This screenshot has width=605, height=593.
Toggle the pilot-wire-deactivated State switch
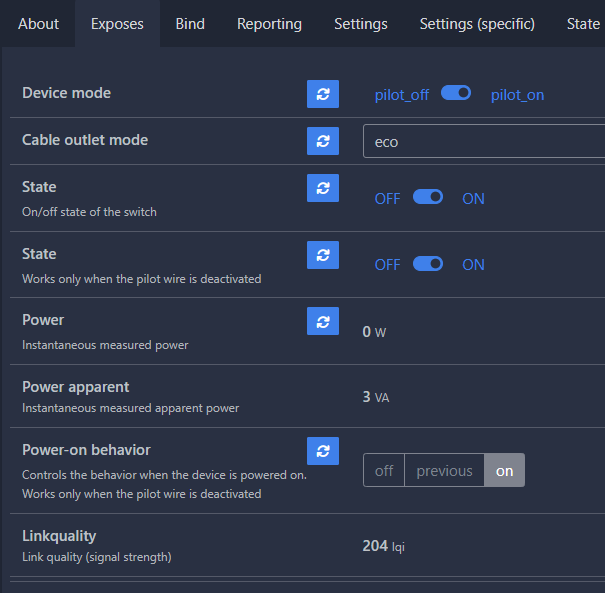(x=428, y=264)
